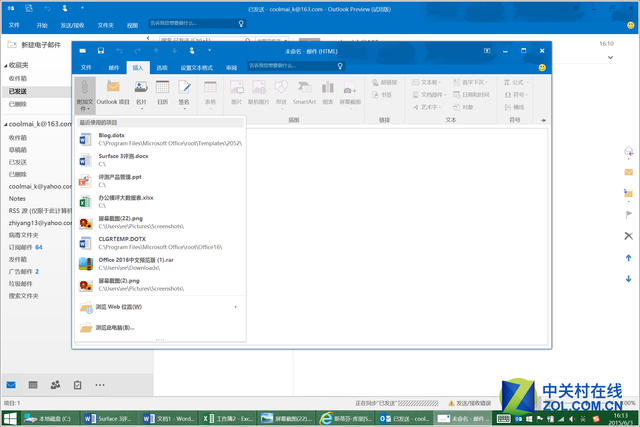Switch to Options (选项) tab in message window
Screen dimensions: 640x427
(x=162, y=67)
